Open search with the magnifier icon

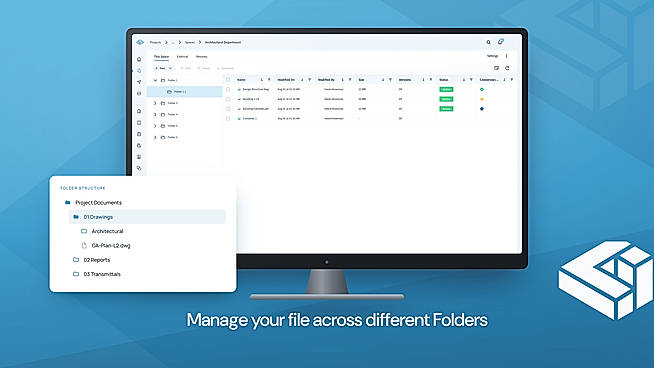coord(488,42)
